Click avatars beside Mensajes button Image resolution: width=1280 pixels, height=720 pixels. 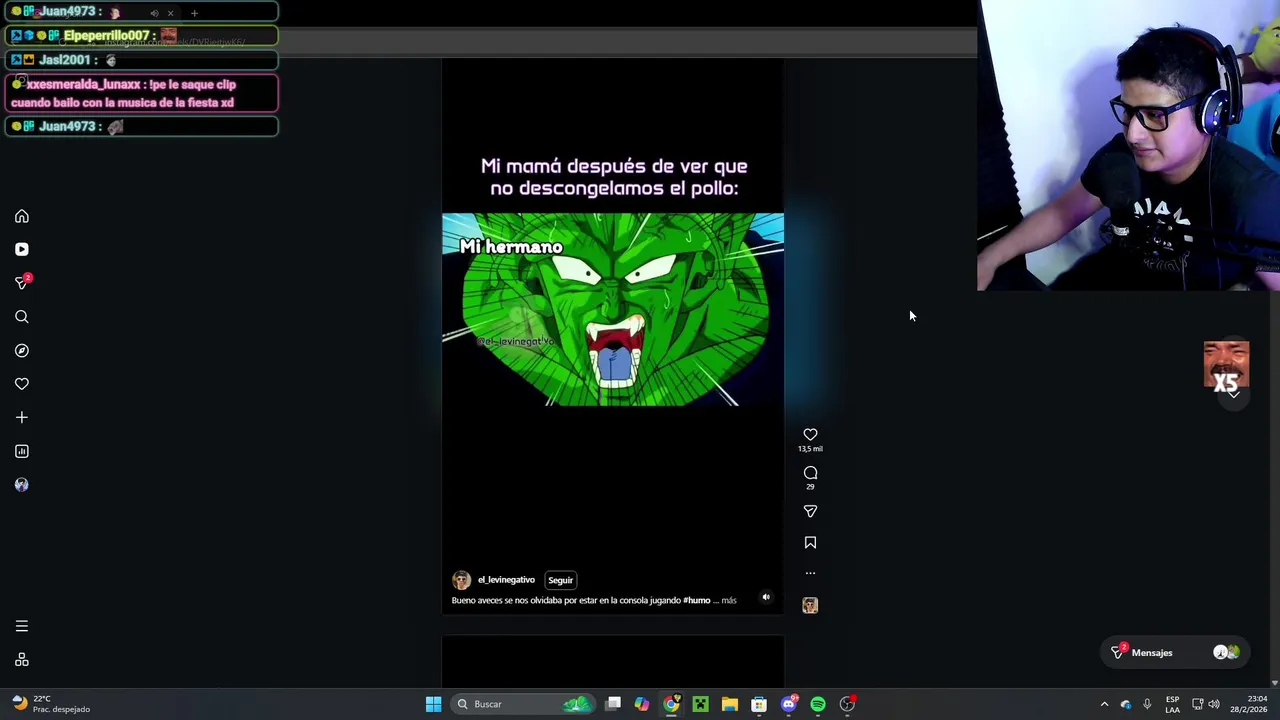coord(1226,653)
